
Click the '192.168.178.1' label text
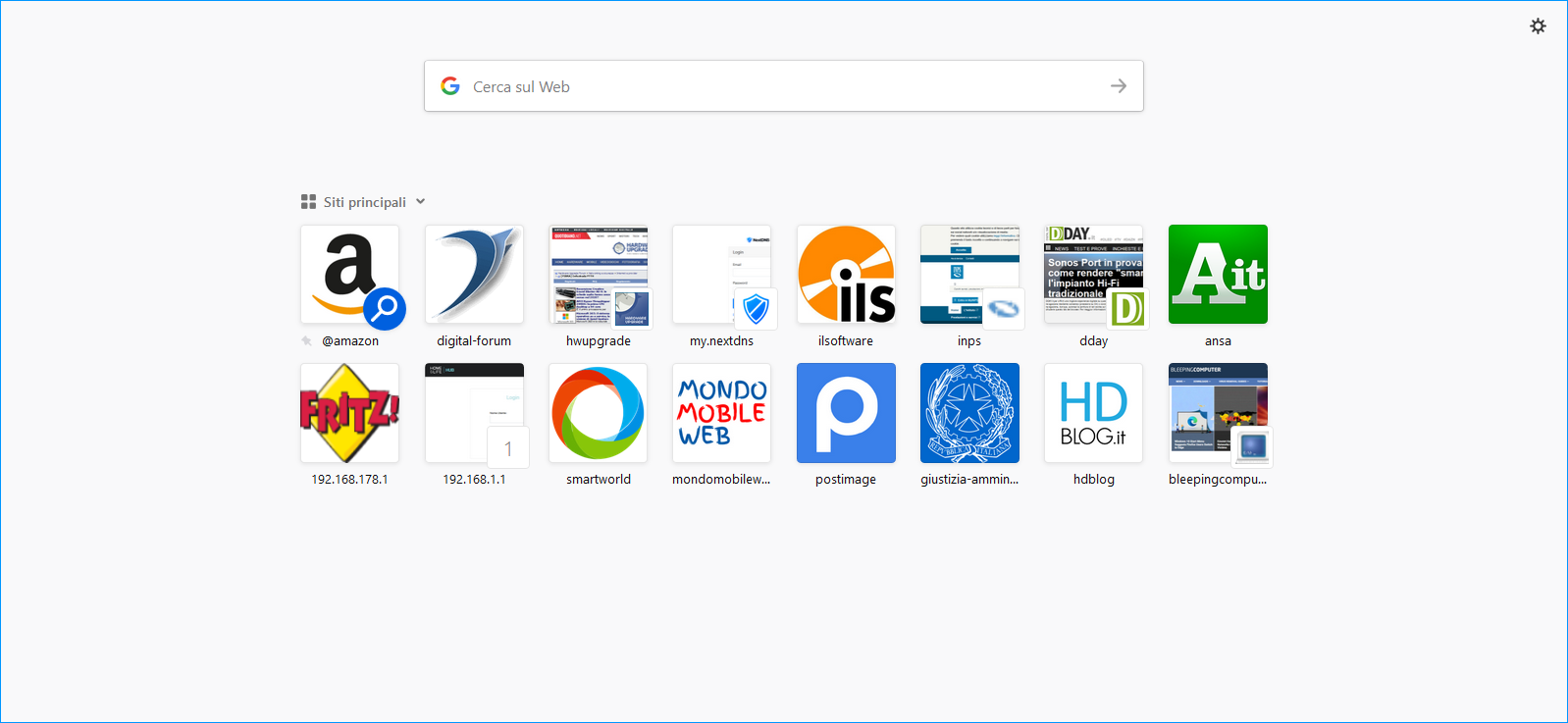[x=349, y=479]
